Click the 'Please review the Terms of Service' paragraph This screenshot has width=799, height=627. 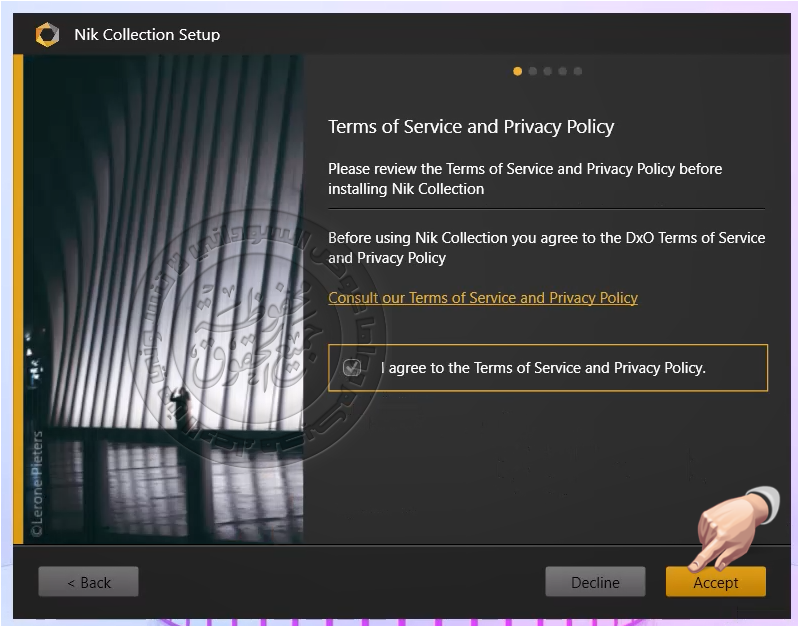point(525,179)
